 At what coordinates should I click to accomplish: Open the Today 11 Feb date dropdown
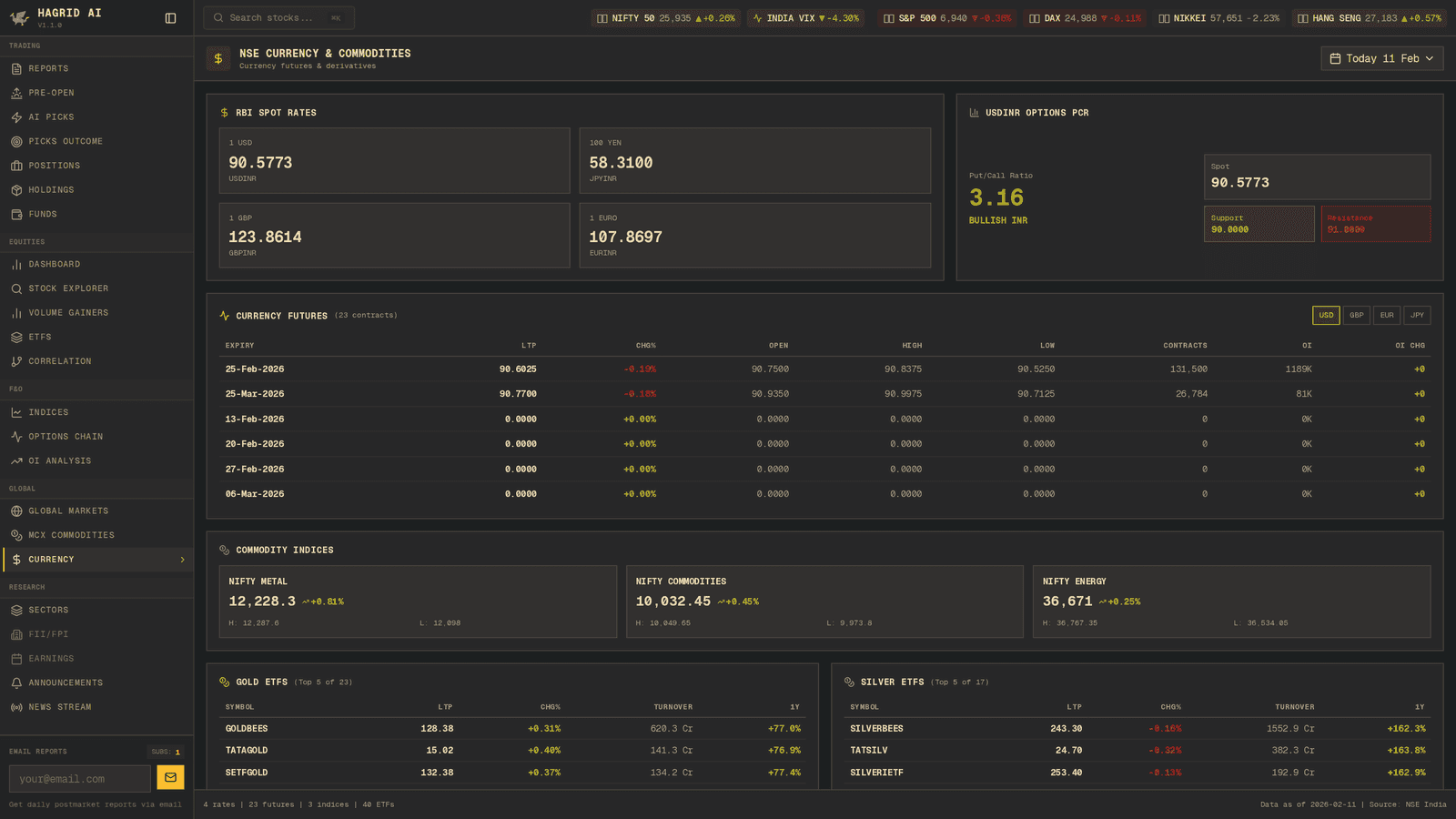point(1381,58)
